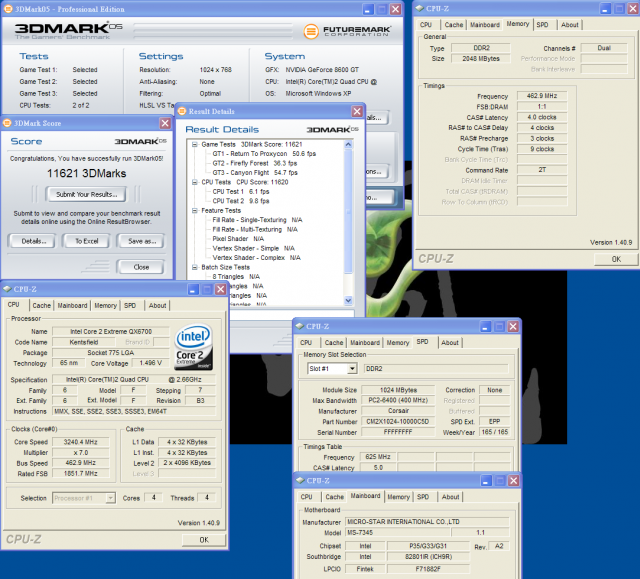
Task: Click Result Details scrollbar down arrow
Action: click(348, 300)
